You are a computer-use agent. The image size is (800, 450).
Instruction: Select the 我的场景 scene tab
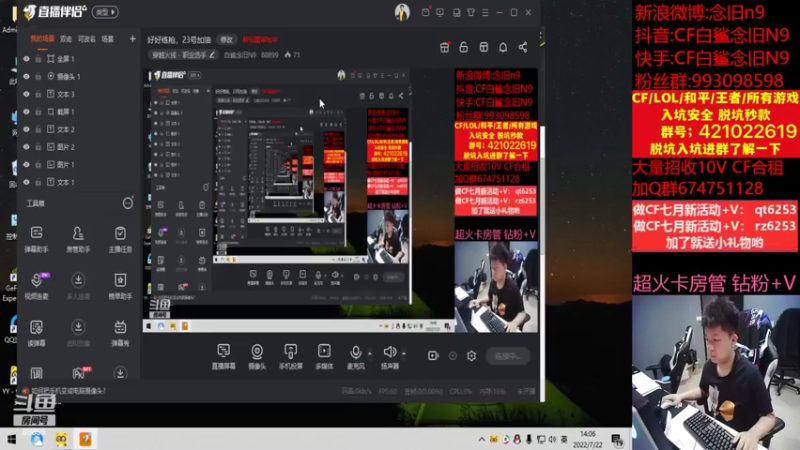click(x=42, y=39)
